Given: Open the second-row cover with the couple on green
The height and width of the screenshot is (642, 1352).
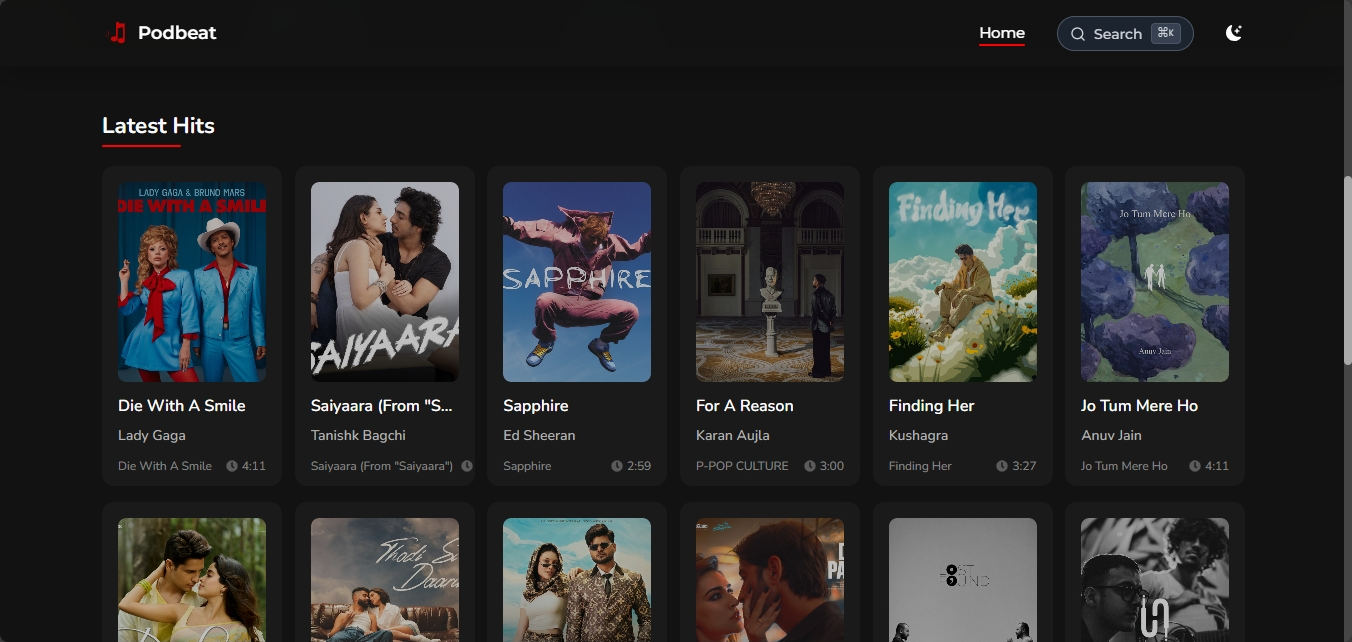Looking at the screenshot, I should 192,580.
